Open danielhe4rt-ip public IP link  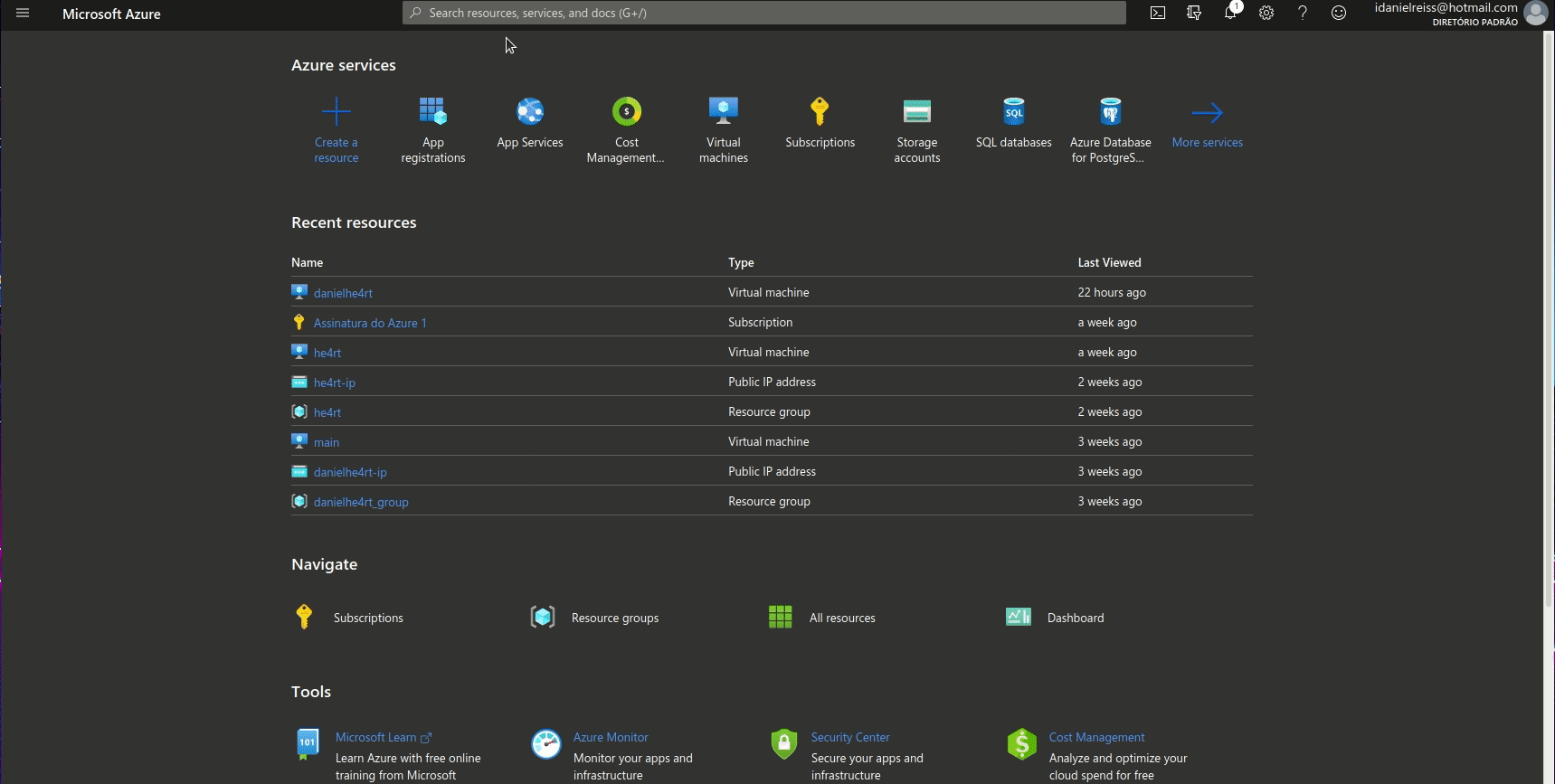[x=350, y=472]
